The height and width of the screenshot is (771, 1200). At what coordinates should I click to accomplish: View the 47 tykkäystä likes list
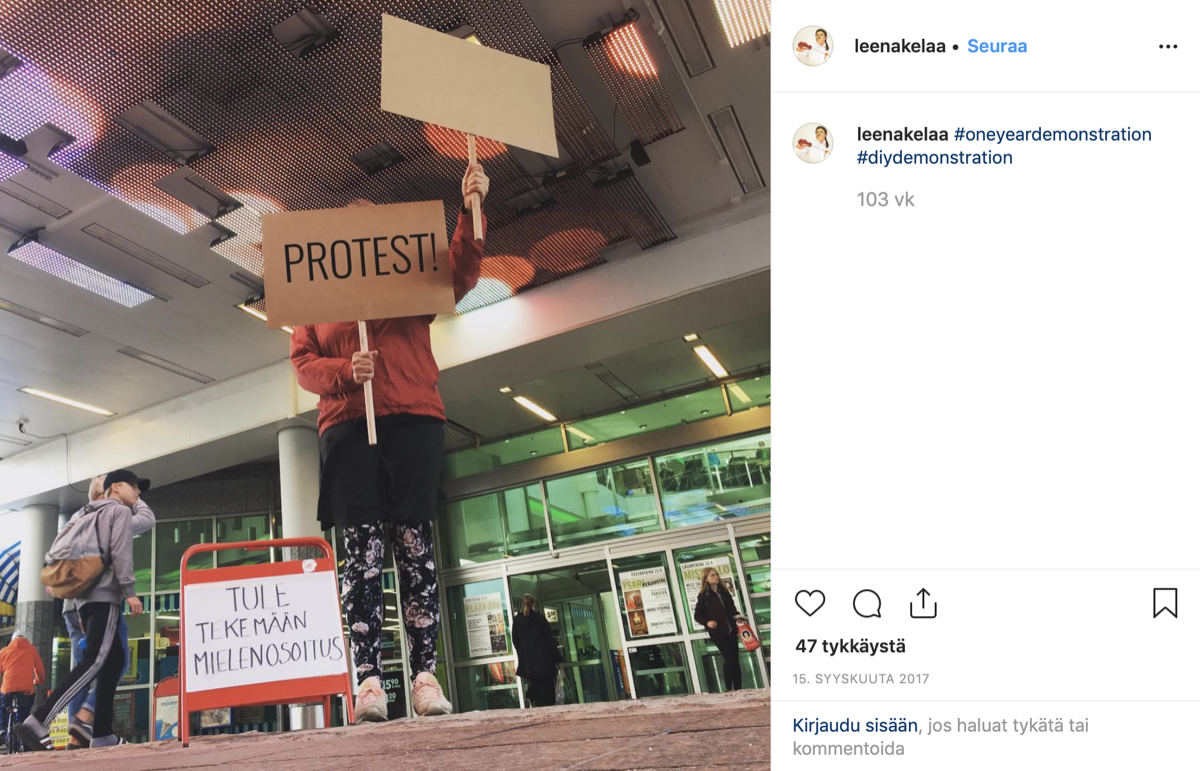click(x=850, y=646)
